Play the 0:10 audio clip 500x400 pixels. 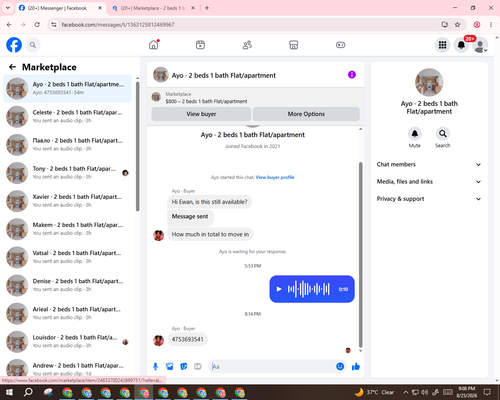click(279, 289)
